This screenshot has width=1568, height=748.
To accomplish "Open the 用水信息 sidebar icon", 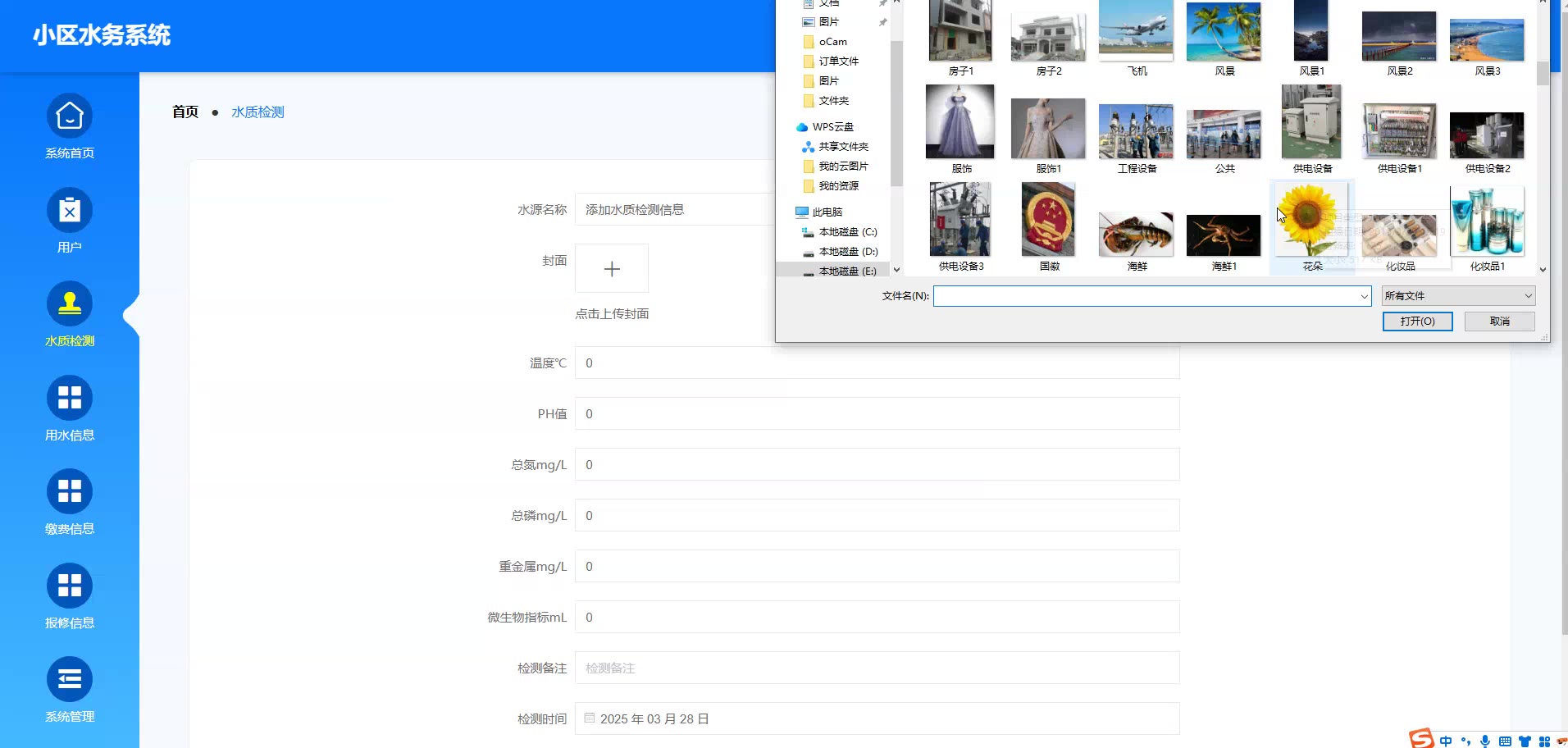I will pyautogui.click(x=70, y=399).
